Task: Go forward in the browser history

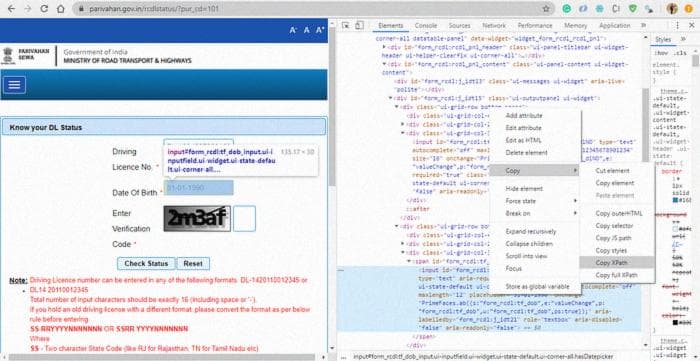Action: pyautogui.click(x=28, y=8)
